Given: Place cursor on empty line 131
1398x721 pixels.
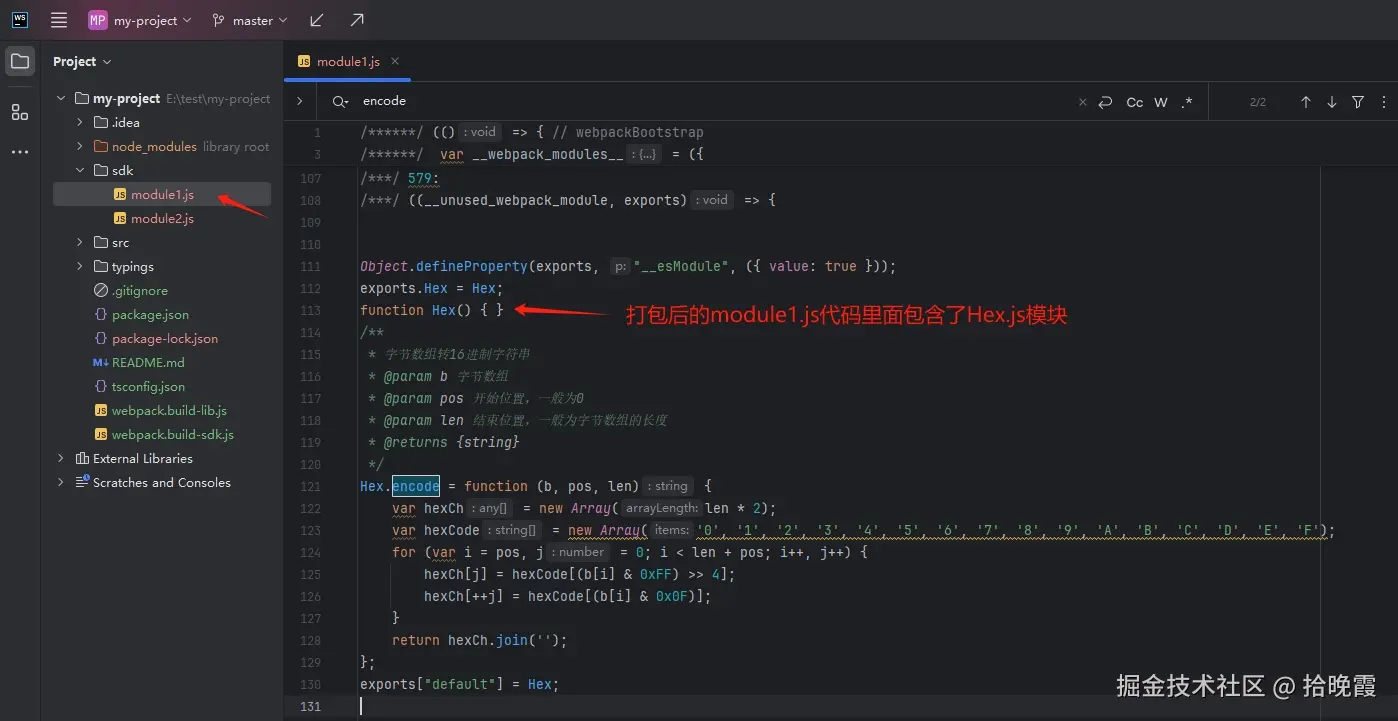Looking at the screenshot, I should pos(840,706).
